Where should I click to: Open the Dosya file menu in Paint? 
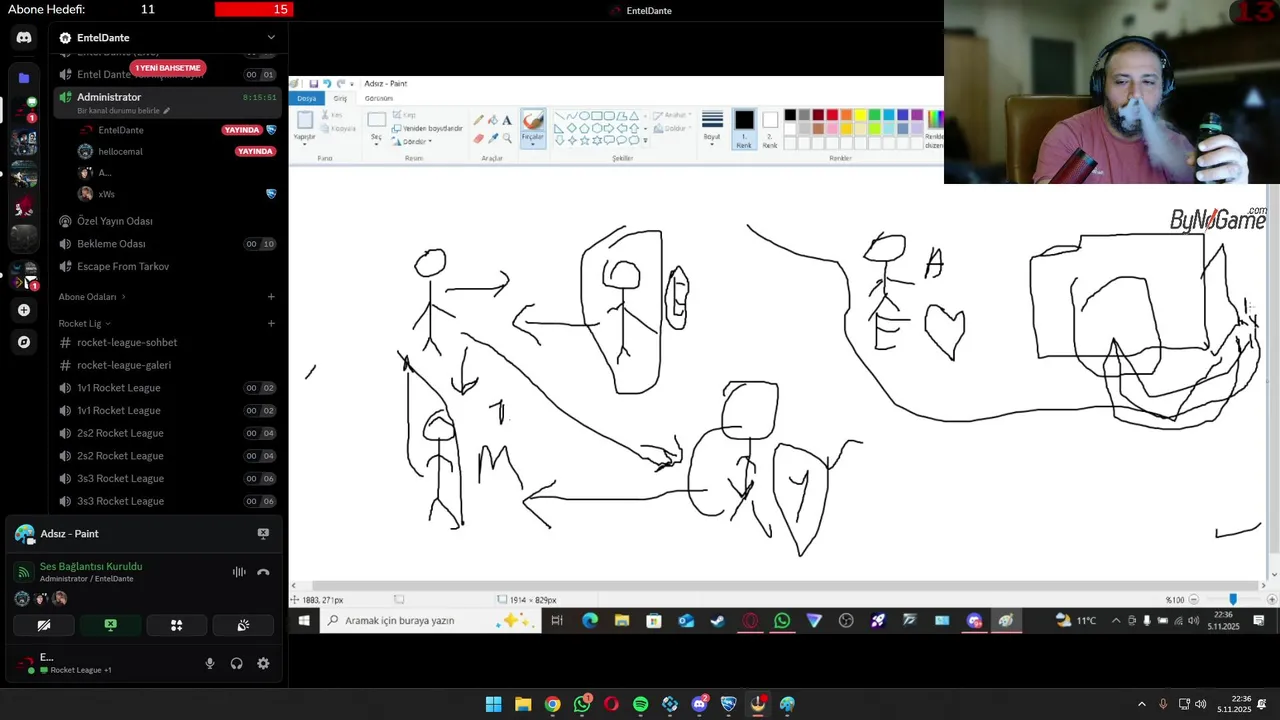pos(306,98)
